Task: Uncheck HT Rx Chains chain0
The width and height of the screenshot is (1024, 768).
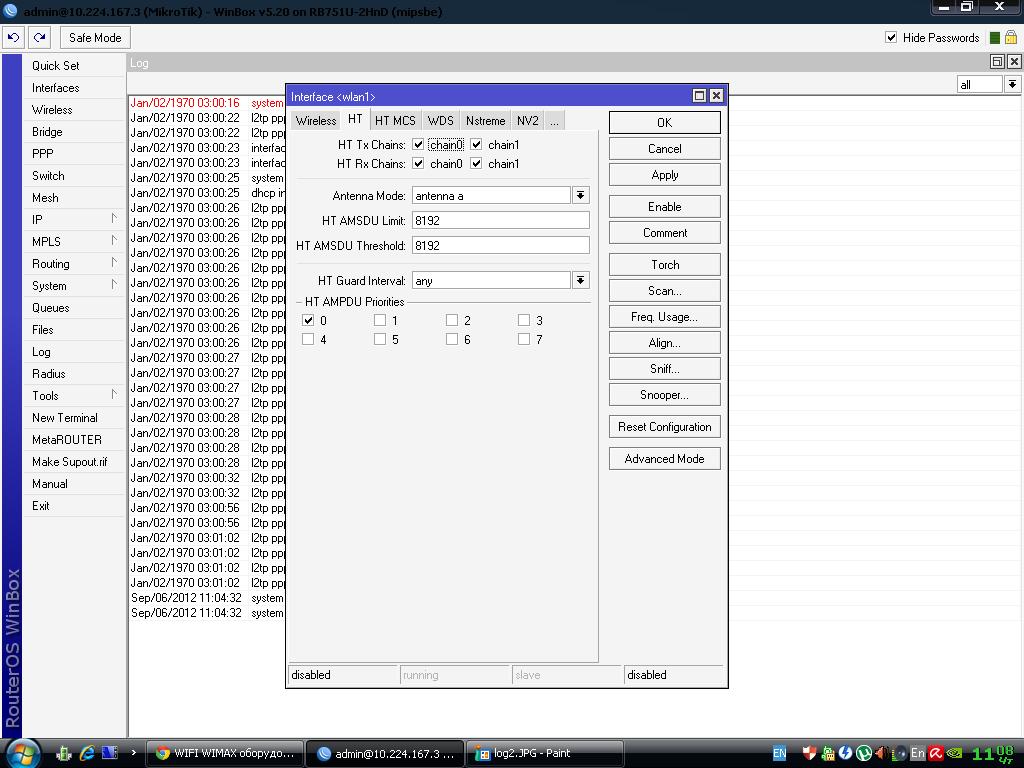Action: (418, 163)
